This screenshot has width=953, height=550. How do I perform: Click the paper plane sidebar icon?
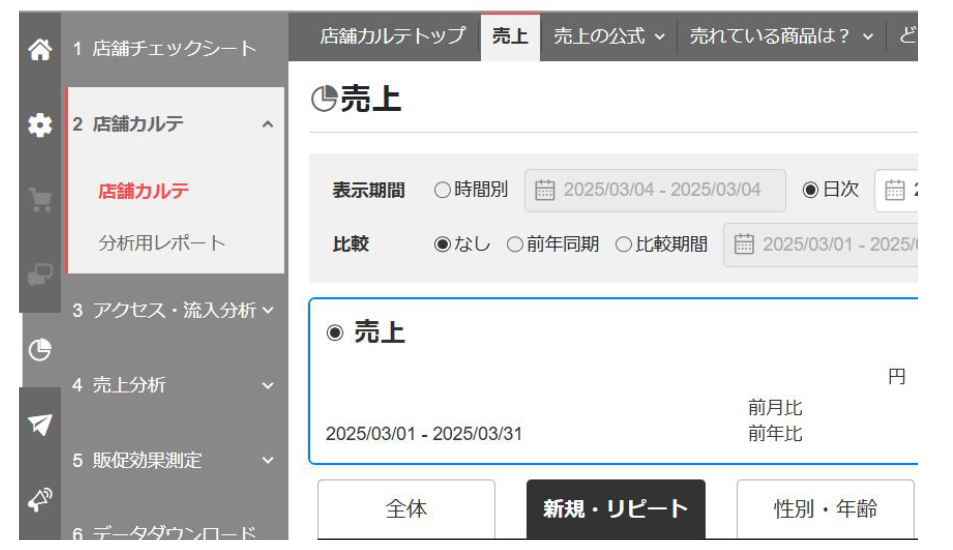(39, 424)
